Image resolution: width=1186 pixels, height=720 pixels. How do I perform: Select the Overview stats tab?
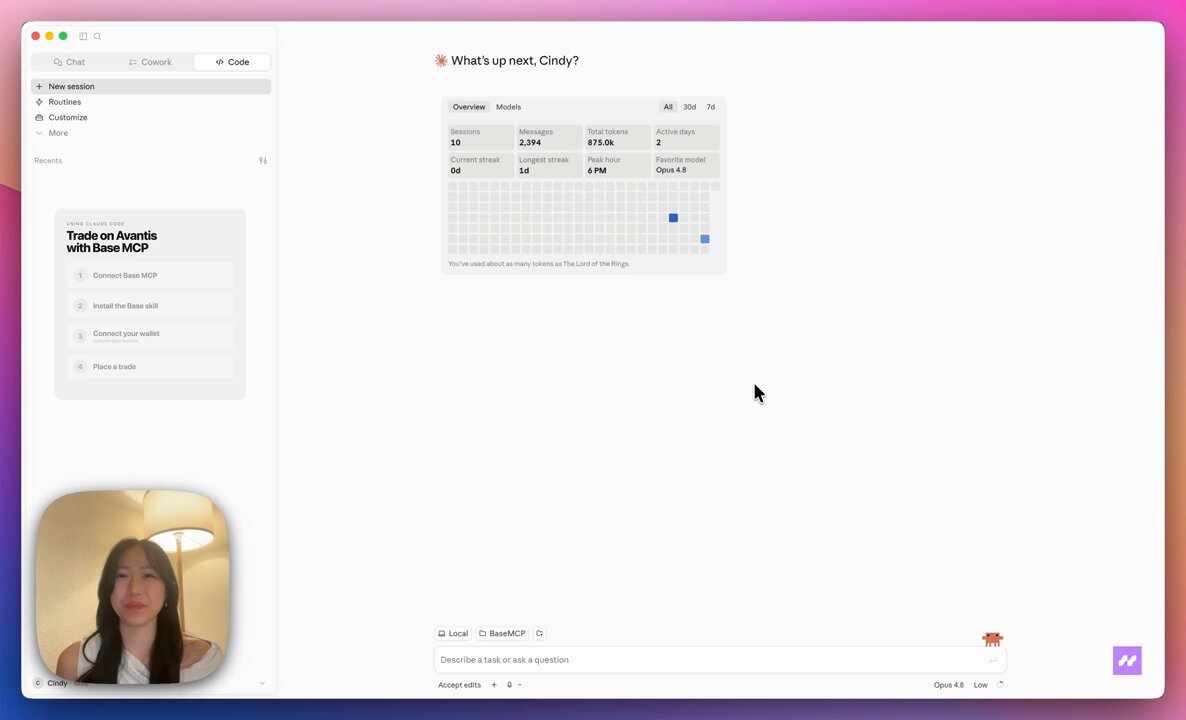[x=469, y=107]
